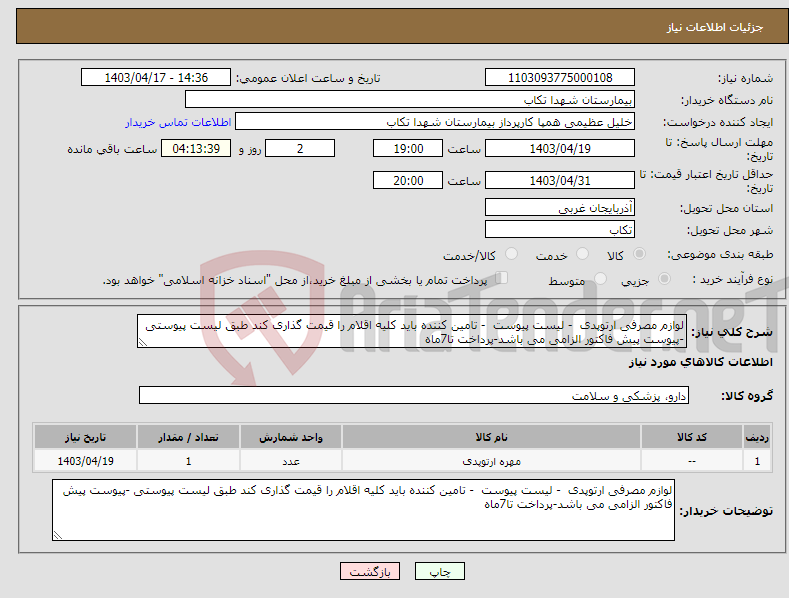This screenshot has width=789, height=598.
Task: Click item name cell مهره ارتوپدی
Action: pyautogui.click(x=491, y=461)
